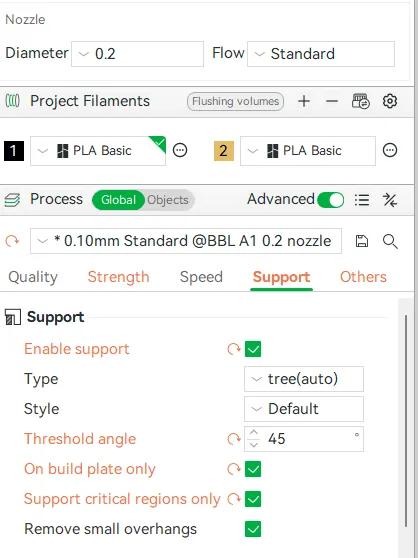418x558 pixels.
Task: Open the support Type dropdown showing tree(auto)
Action: (304, 379)
